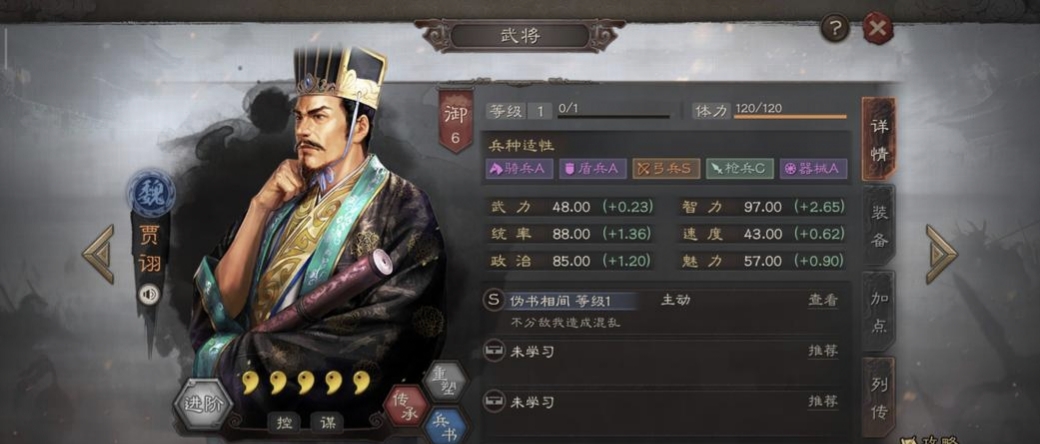Play Jia Xu's voice speaker icon
1040x444 pixels.
point(149,293)
